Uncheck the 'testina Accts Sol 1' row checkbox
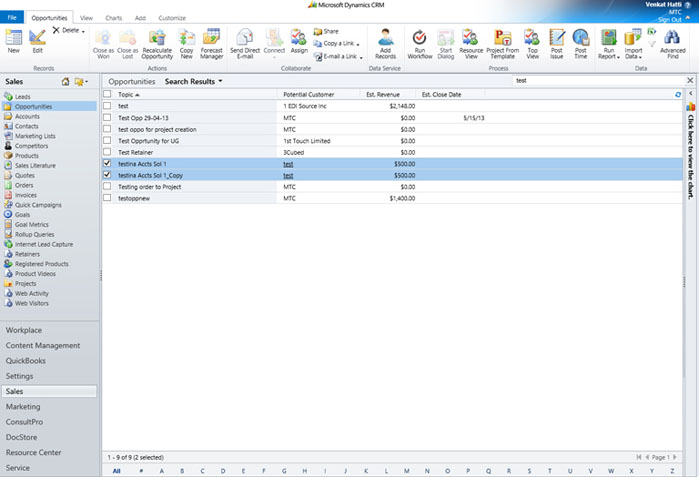This screenshot has width=699, height=477. tap(108, 163)
